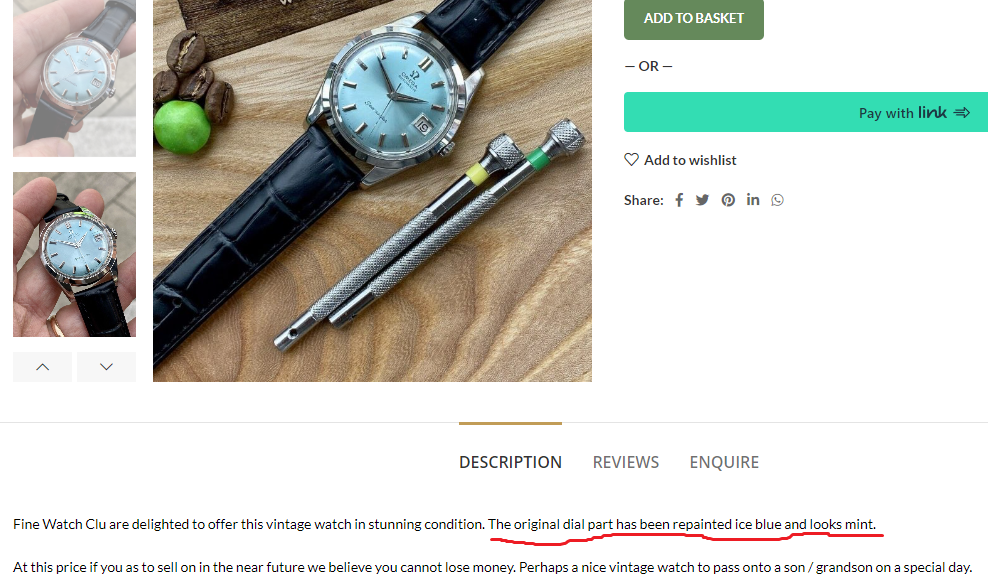Pay with Link button
Image resolution: width=988 pixels, height=586 pixels.
tap(806, 112)
